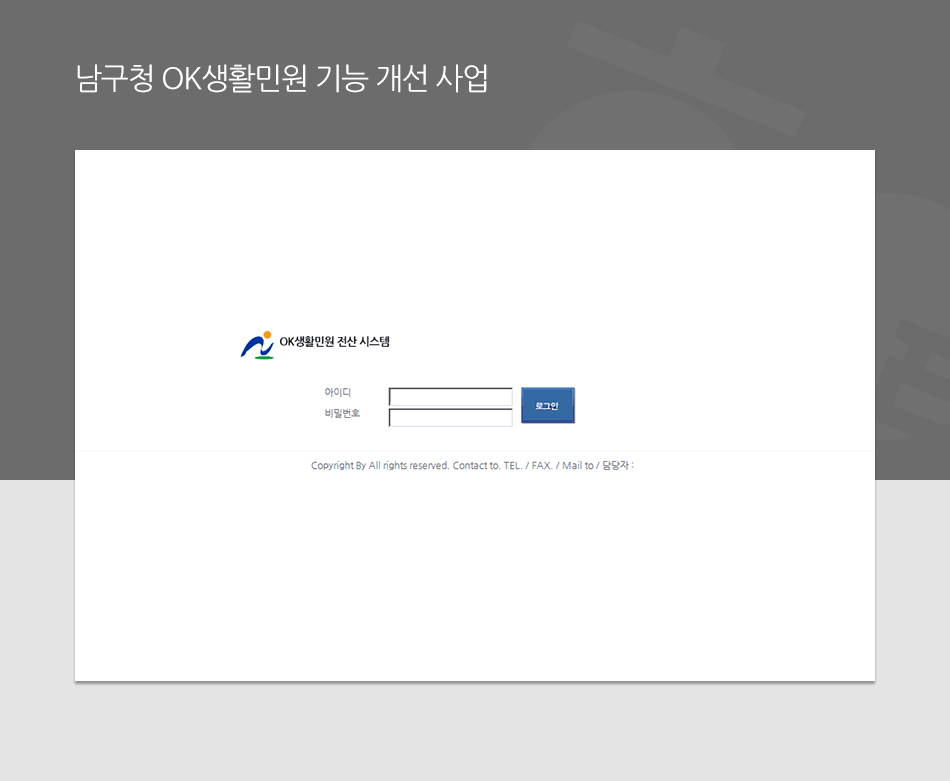Image resolution: width=950 pixels, height=781 pixels.
Task: Click the blue swoosh of the logo
Action: (250, 346)
